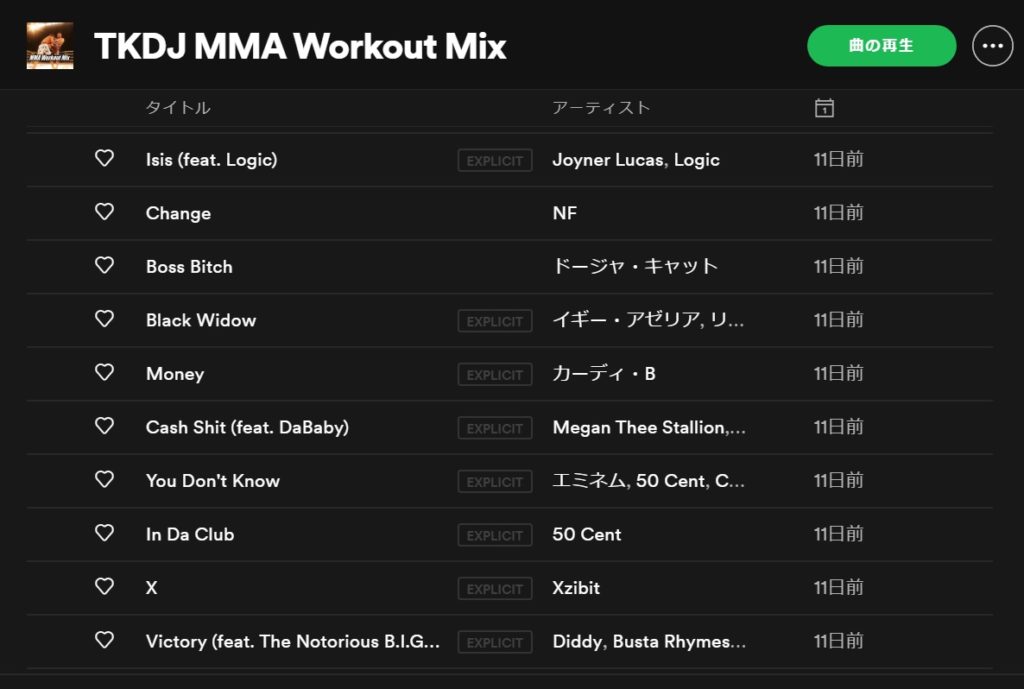
Task: Heart the In Da Club track
Action: tap(104, 534)
